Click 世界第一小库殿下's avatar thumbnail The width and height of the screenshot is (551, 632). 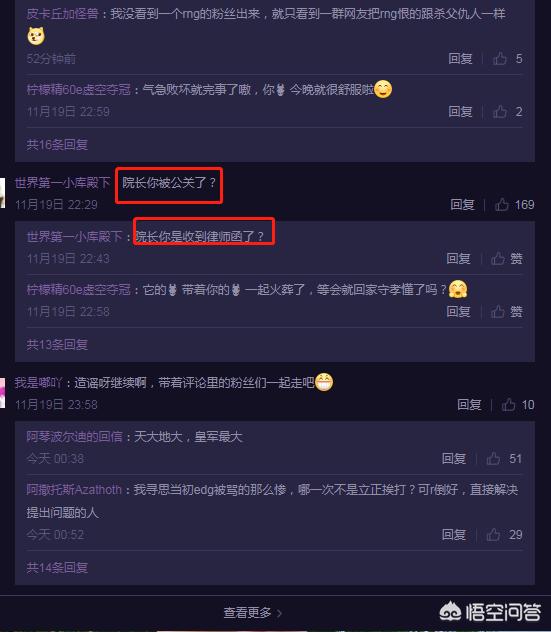[x=2, y=193]
